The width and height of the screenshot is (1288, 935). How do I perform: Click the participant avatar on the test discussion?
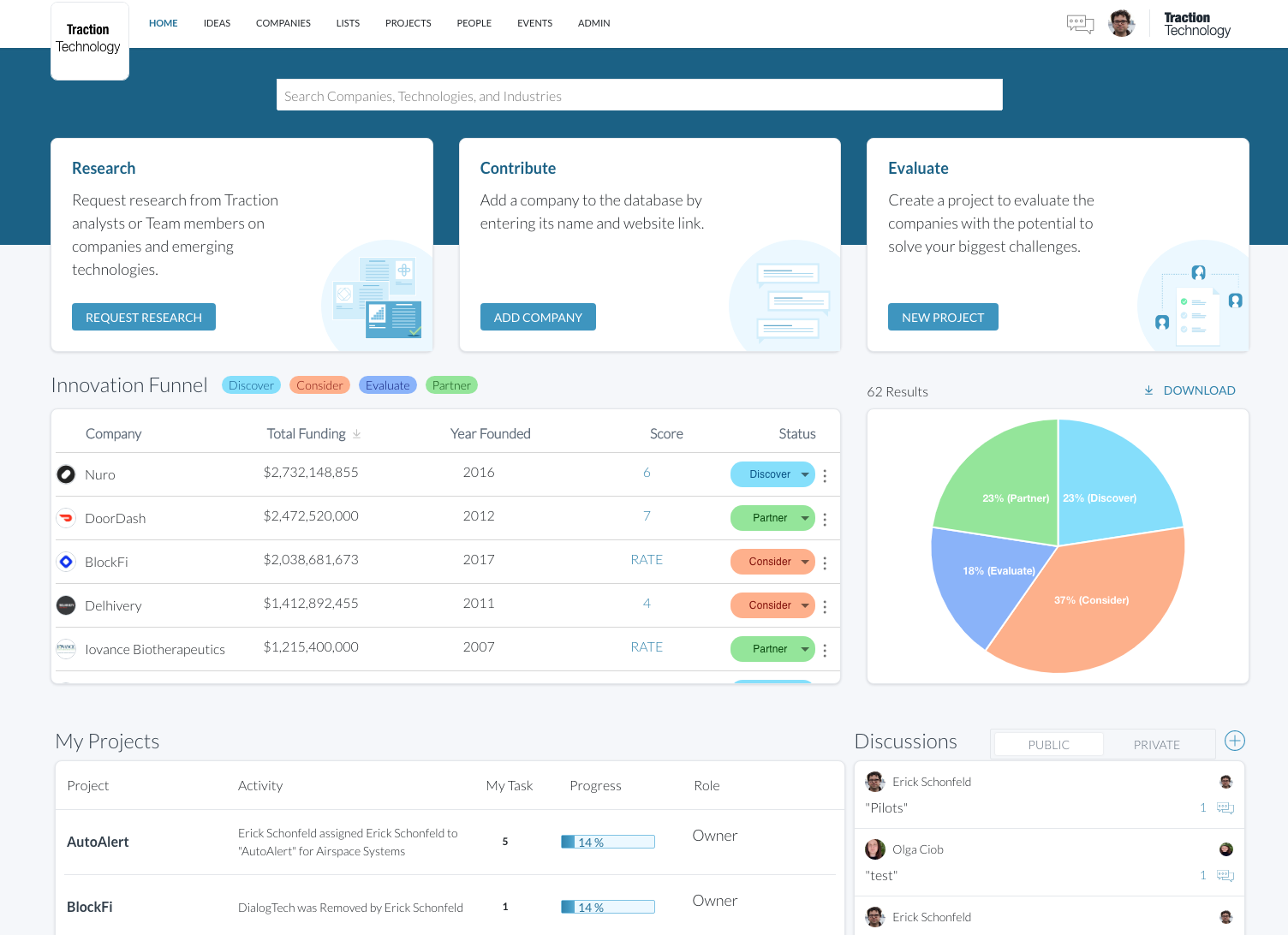pos(1226,849)
